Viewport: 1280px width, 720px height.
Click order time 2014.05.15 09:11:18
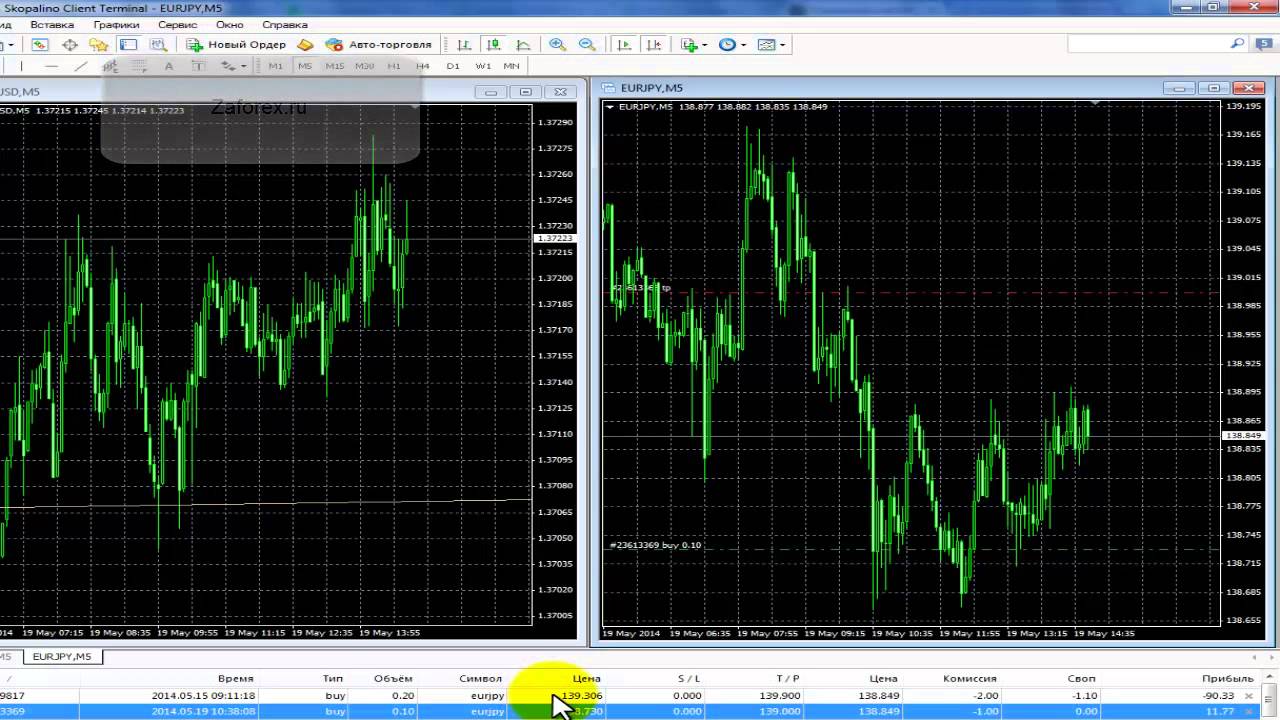pos(204,695)
